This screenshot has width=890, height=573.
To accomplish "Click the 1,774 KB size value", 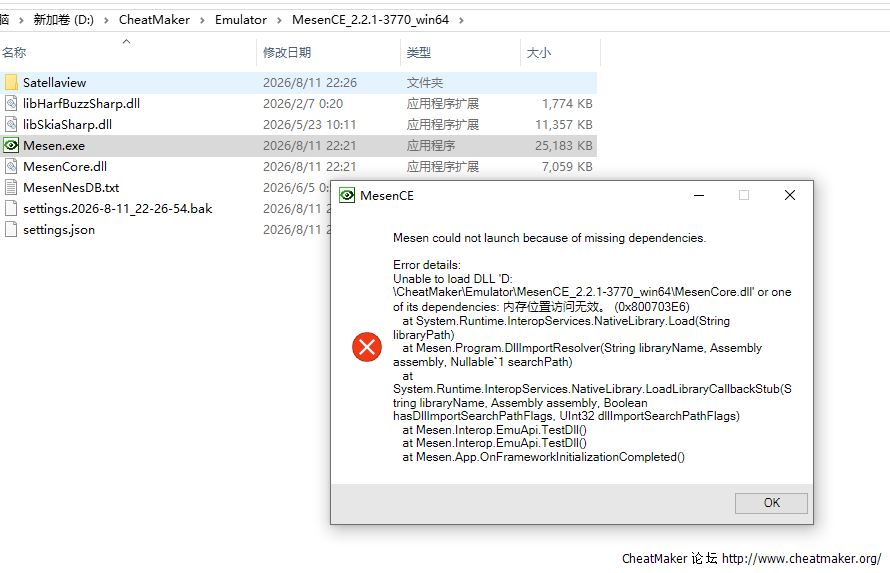I will [x=567, y=103].
